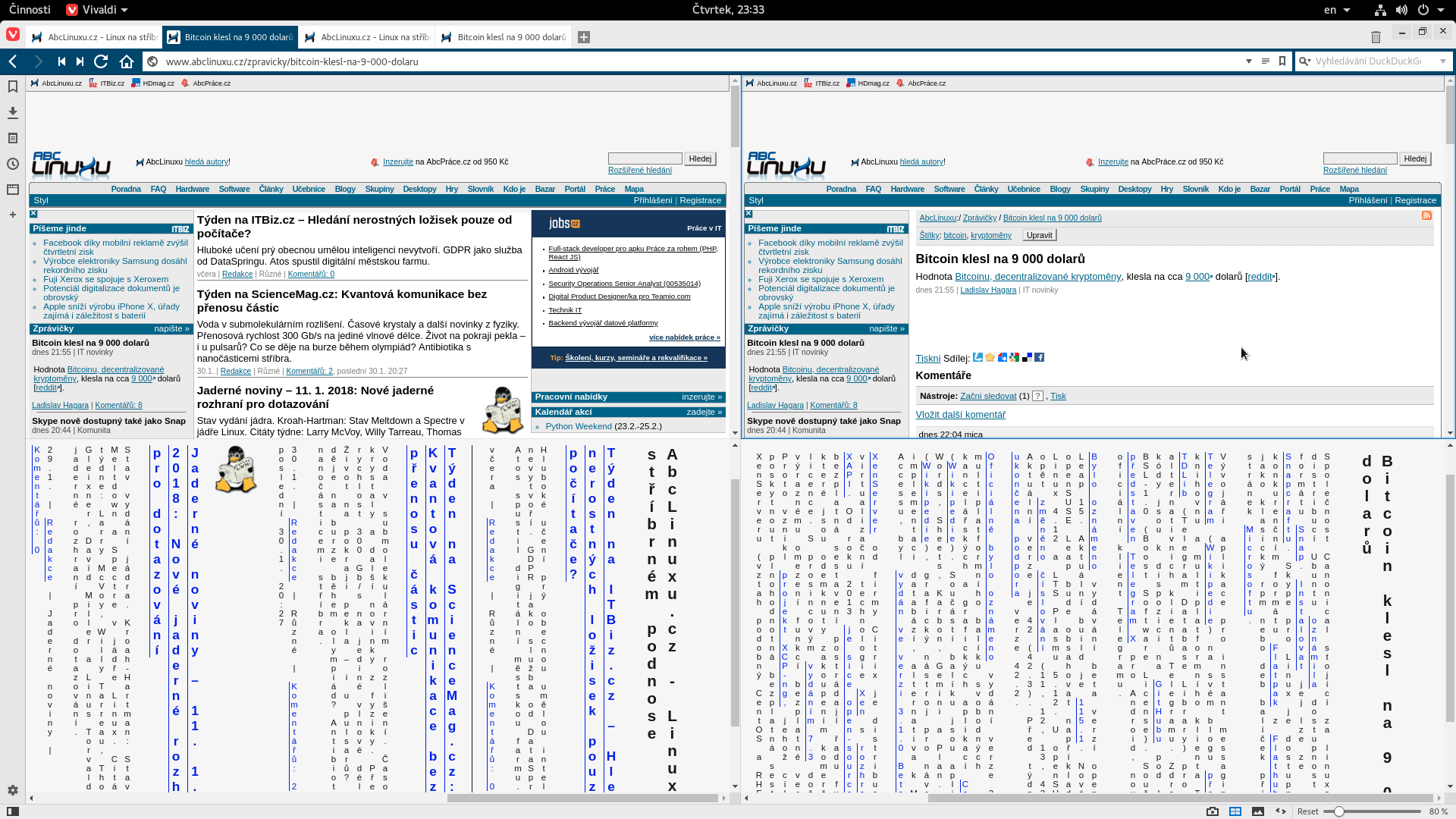The height and width of the screenshot is (819, 1456).
Task: Open Vivaldi settings via the gear icon
Action: tap(13, 790)
